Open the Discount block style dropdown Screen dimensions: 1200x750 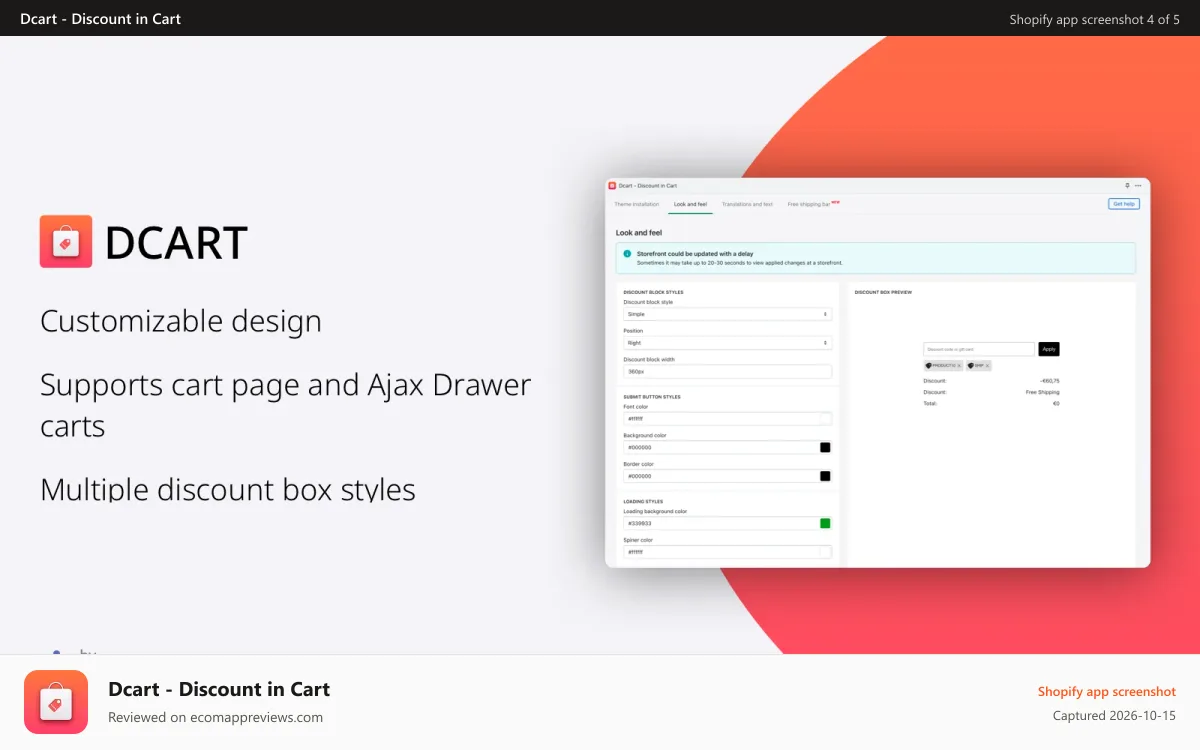pos(727,314)
